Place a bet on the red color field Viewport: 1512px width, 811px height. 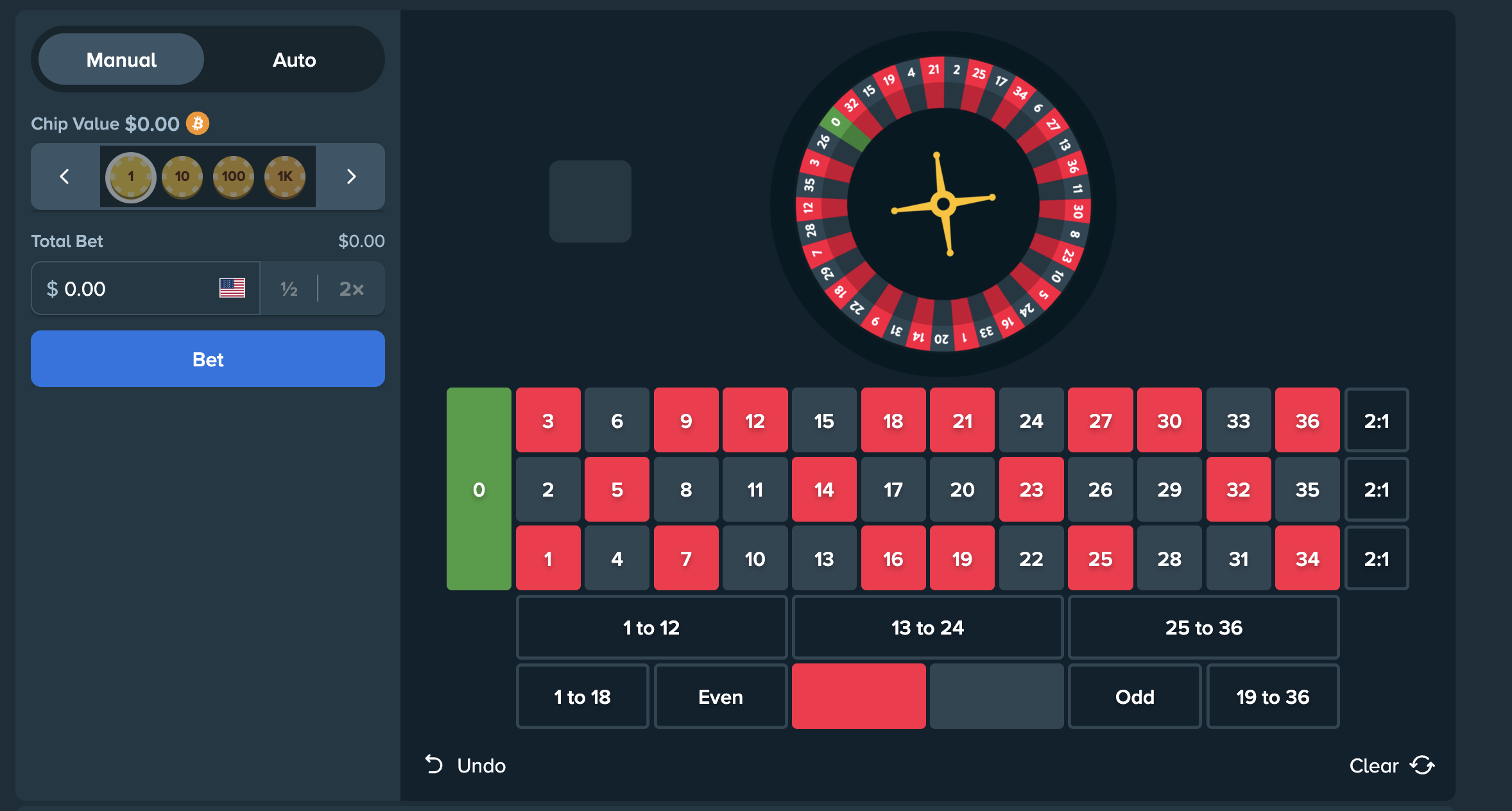(x=859, y=696)
